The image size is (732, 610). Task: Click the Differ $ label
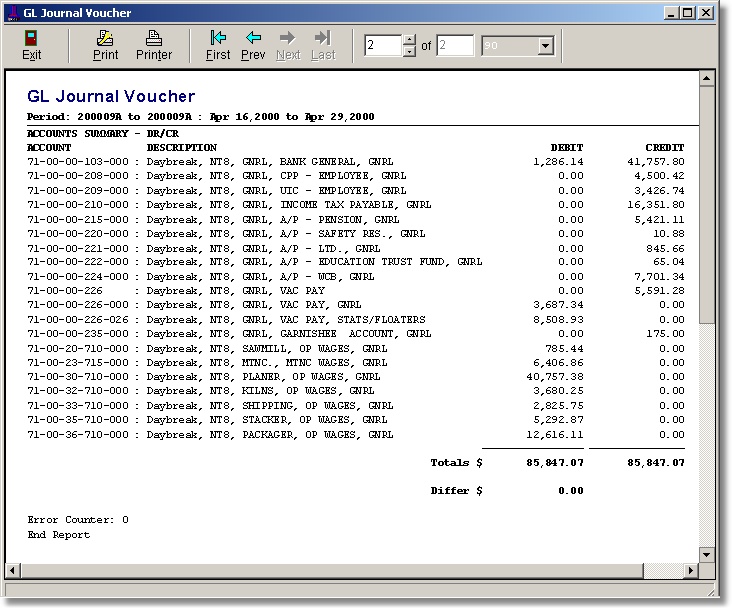[456, 491]
